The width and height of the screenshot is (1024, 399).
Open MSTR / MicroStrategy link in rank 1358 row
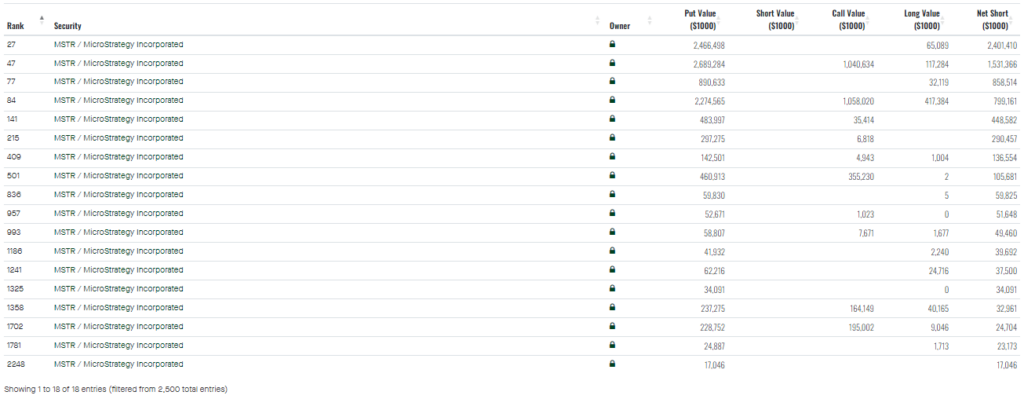coord(118,308)
